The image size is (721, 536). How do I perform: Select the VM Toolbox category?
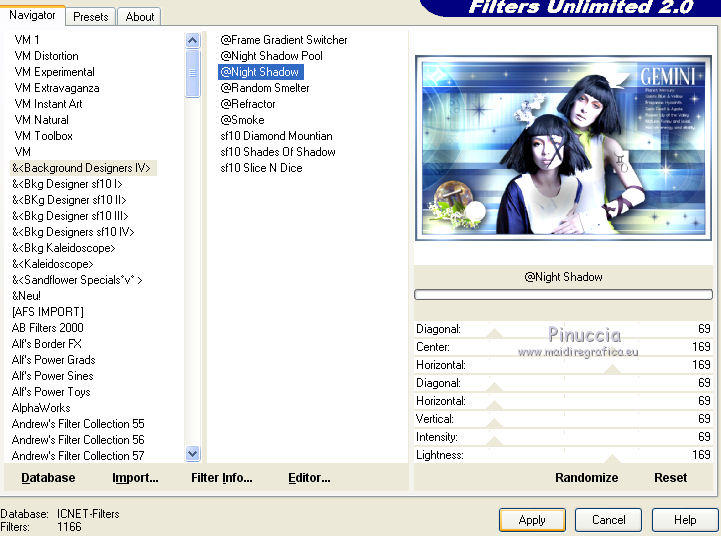tap(43, 136)
